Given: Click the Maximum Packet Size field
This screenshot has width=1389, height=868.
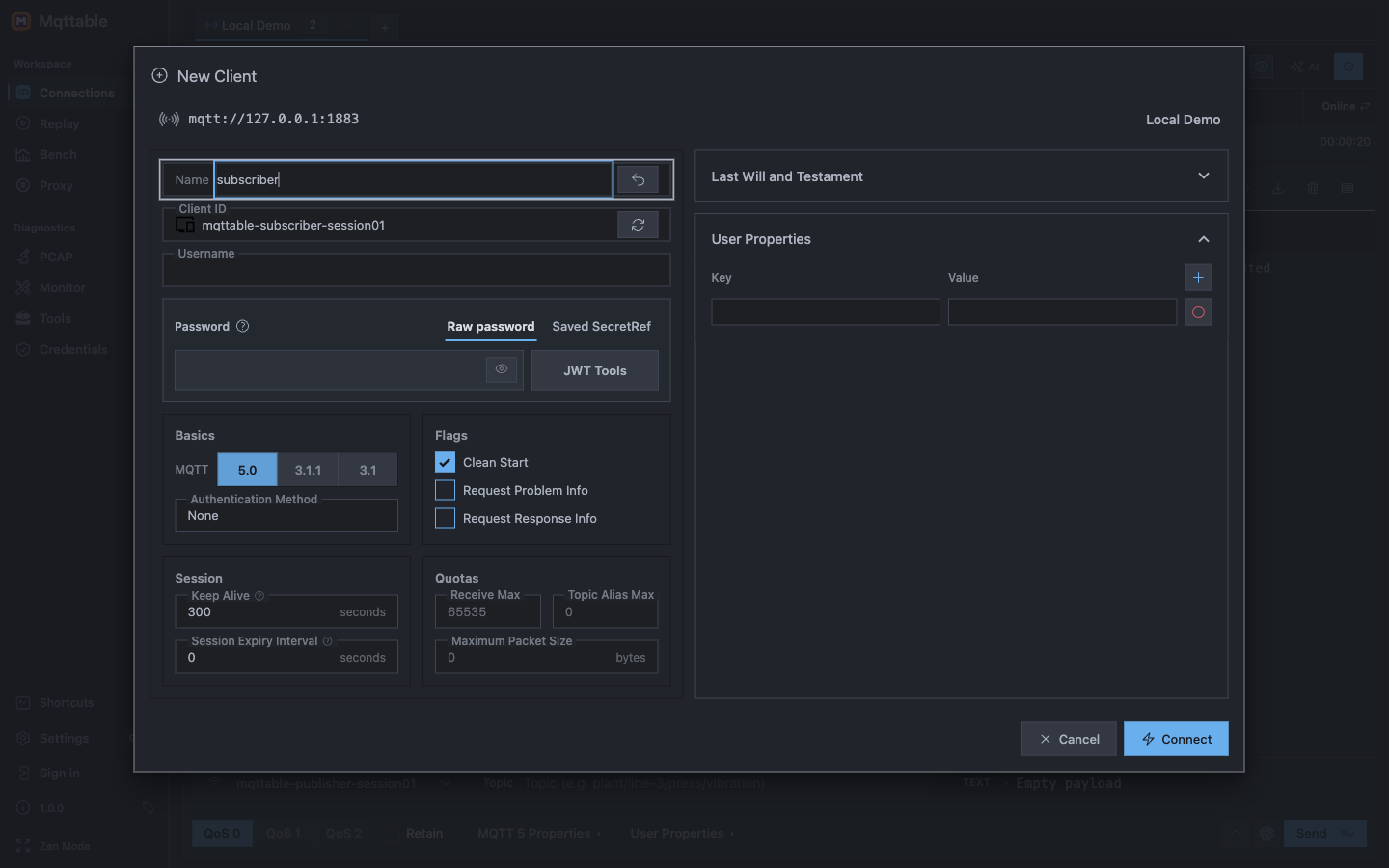Looking at the screenshot, I should 547,657.
